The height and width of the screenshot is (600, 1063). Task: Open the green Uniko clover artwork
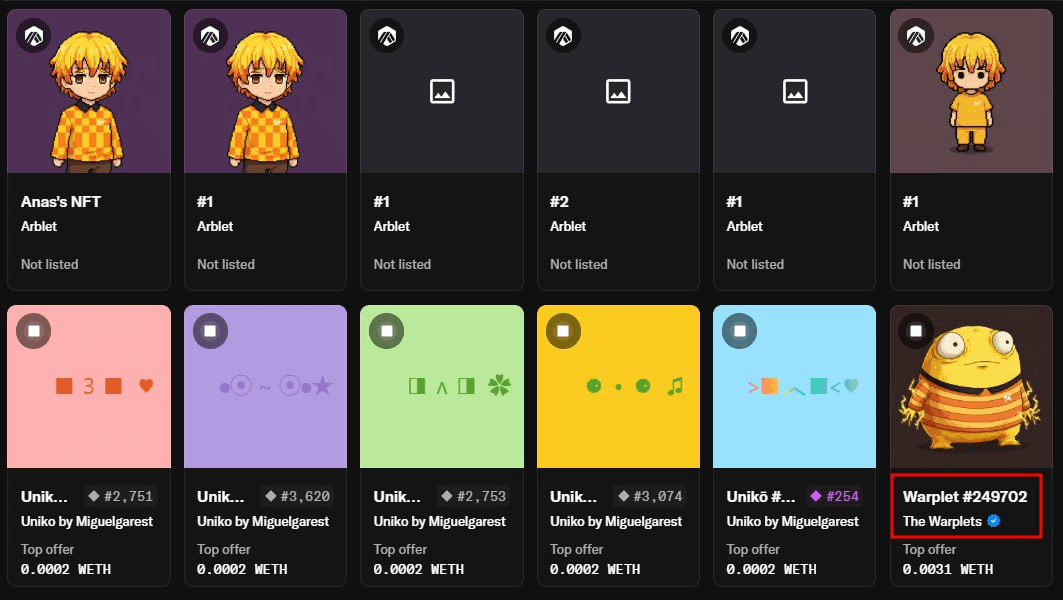pos(442,386)
